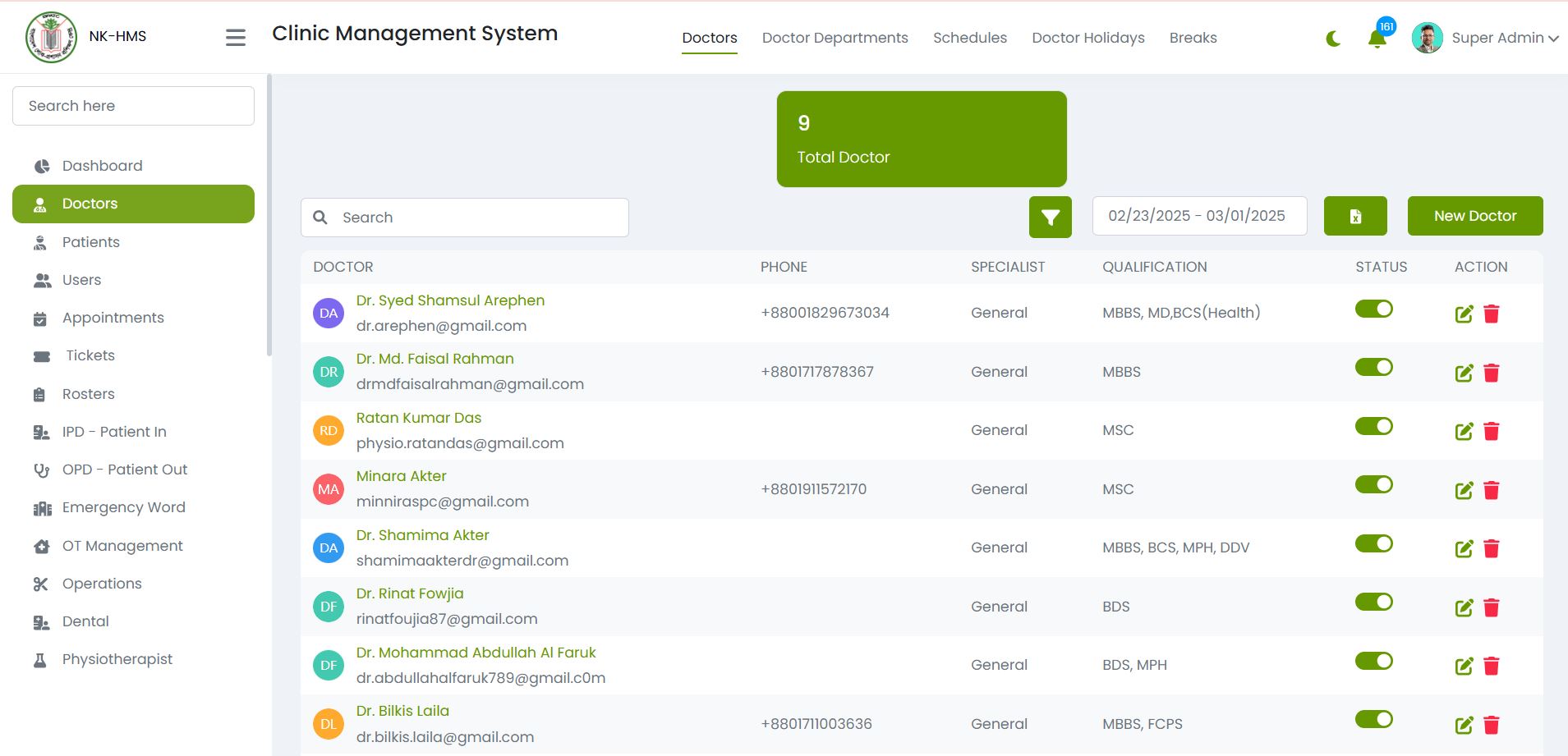Open Dr. Rinat Fowjia profile link
The image size is (1568, 756).
[410, 593]
